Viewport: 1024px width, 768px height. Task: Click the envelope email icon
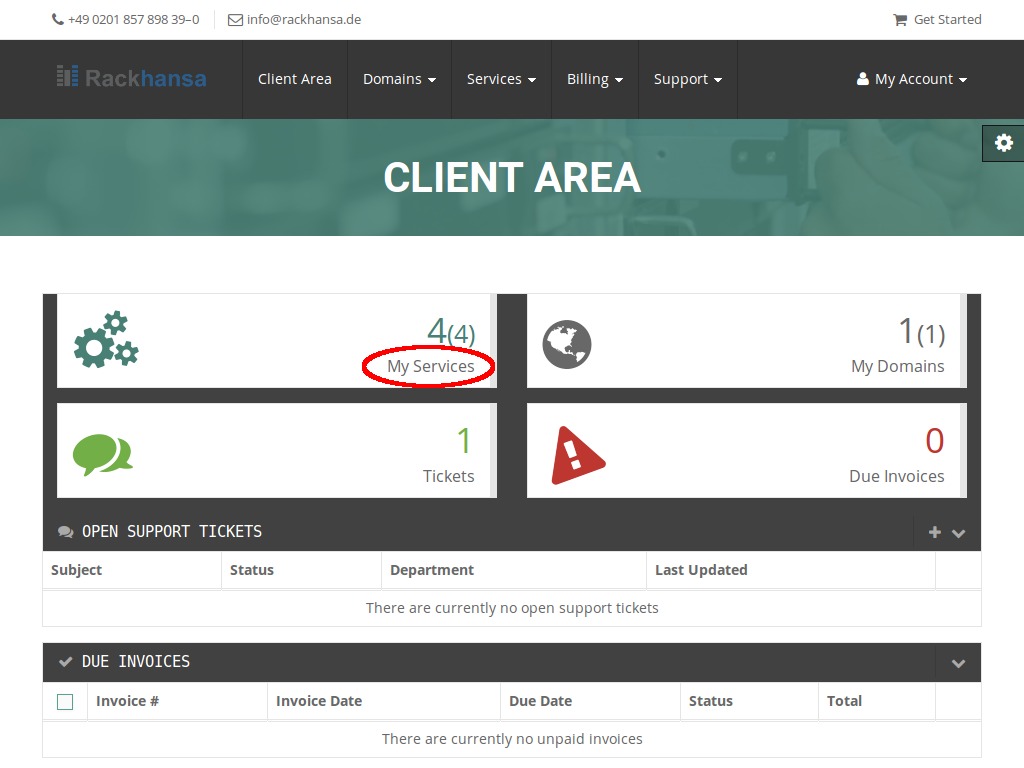235,20
